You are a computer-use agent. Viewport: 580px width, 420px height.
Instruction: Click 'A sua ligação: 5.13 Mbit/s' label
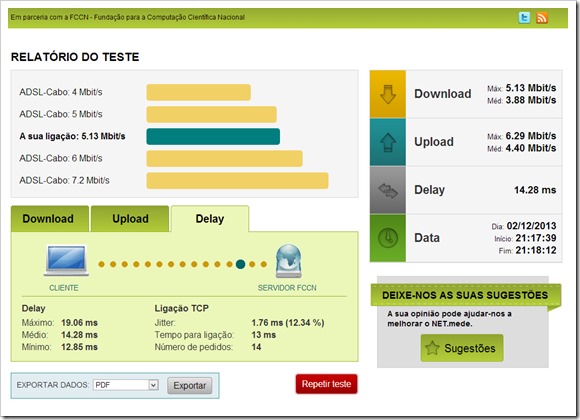tap(72, 136)
